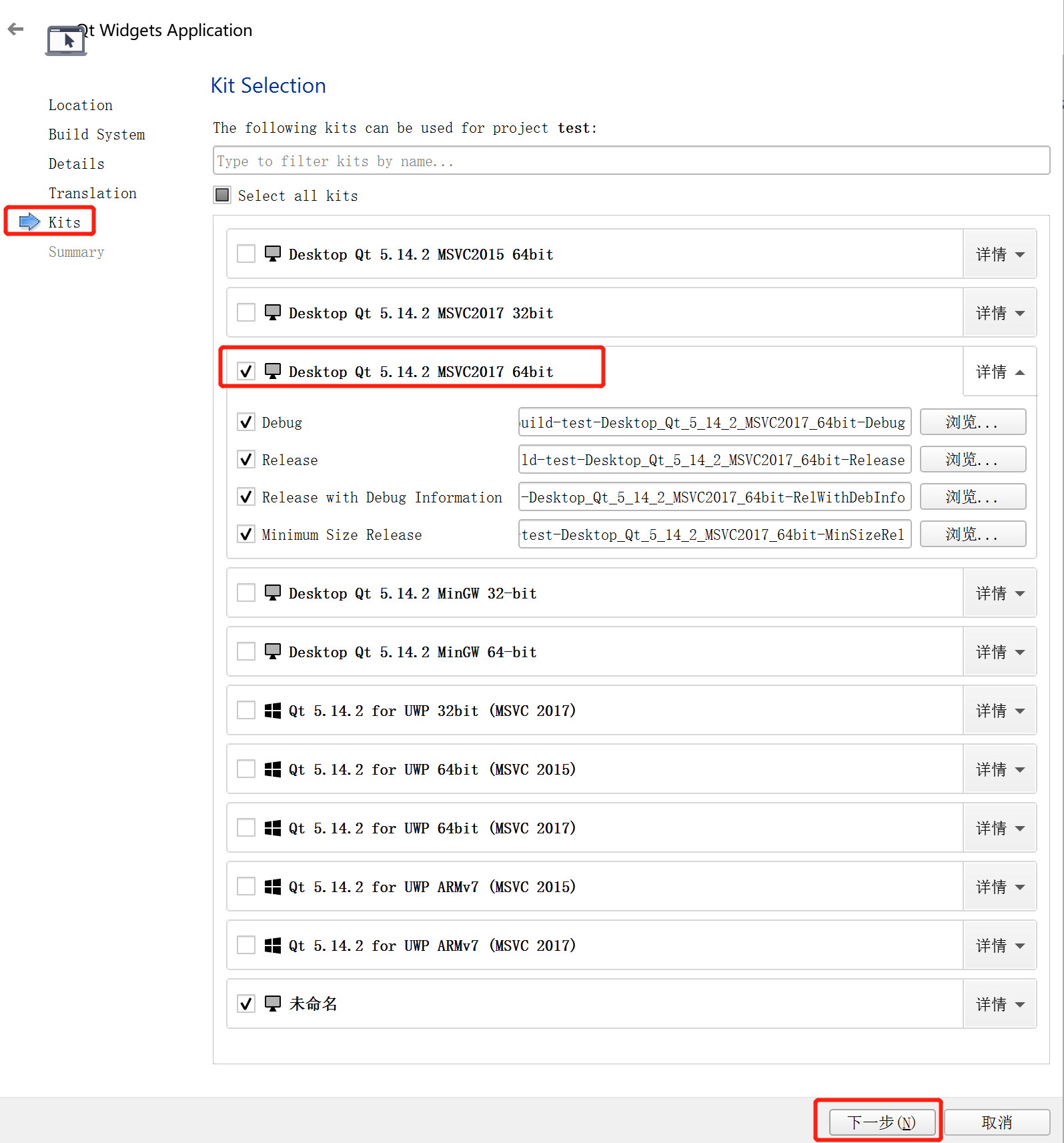Go to the Build System wizard step
Screen dimensions: 1064x1143
tap(97, 134)
